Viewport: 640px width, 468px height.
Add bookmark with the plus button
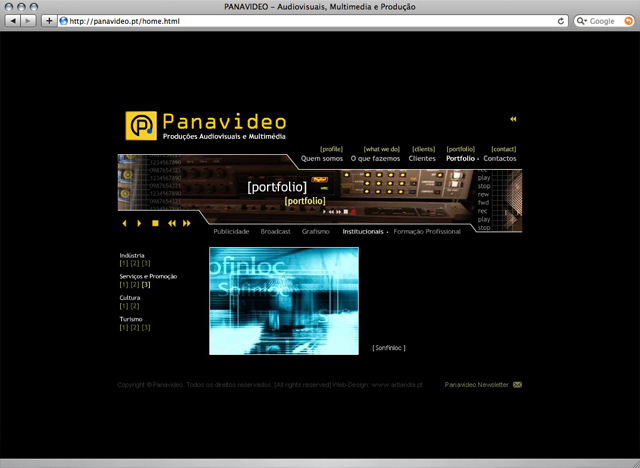pos(49,21)
